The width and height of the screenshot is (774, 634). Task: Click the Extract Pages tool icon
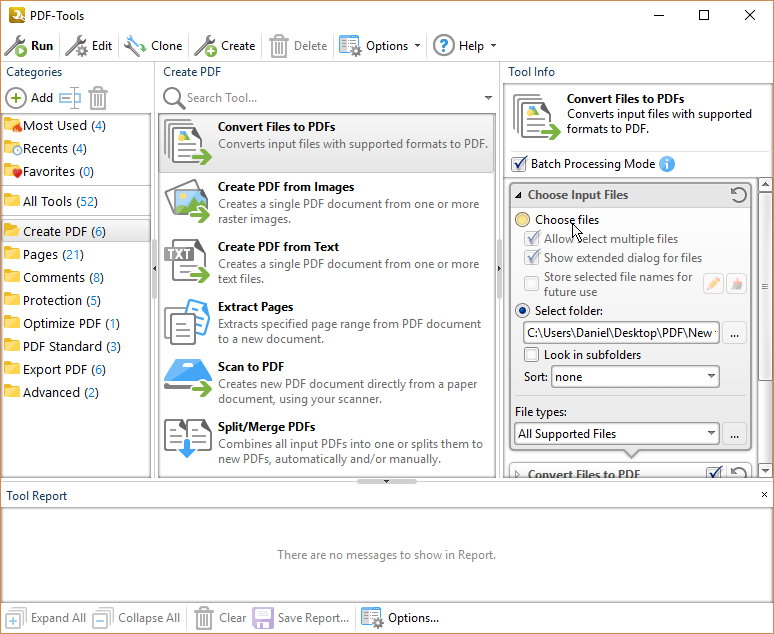pos(188,322)
